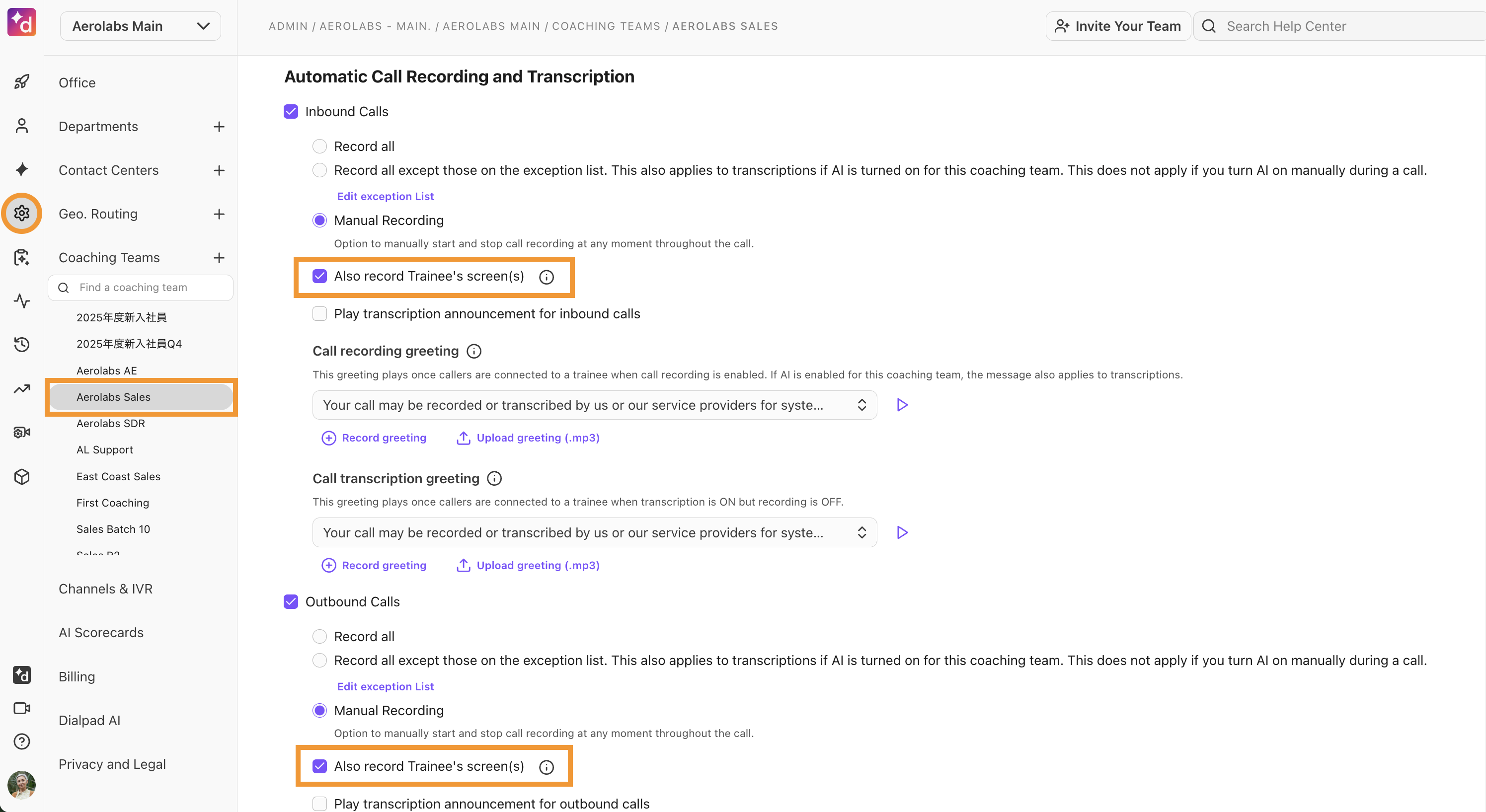Image resolution: width=1486 pixels, height=812 pixels.
Task: Uncheck outbound Also record Trainee's screen(s)
Action: pyautogui.click(x=319, y=766)
